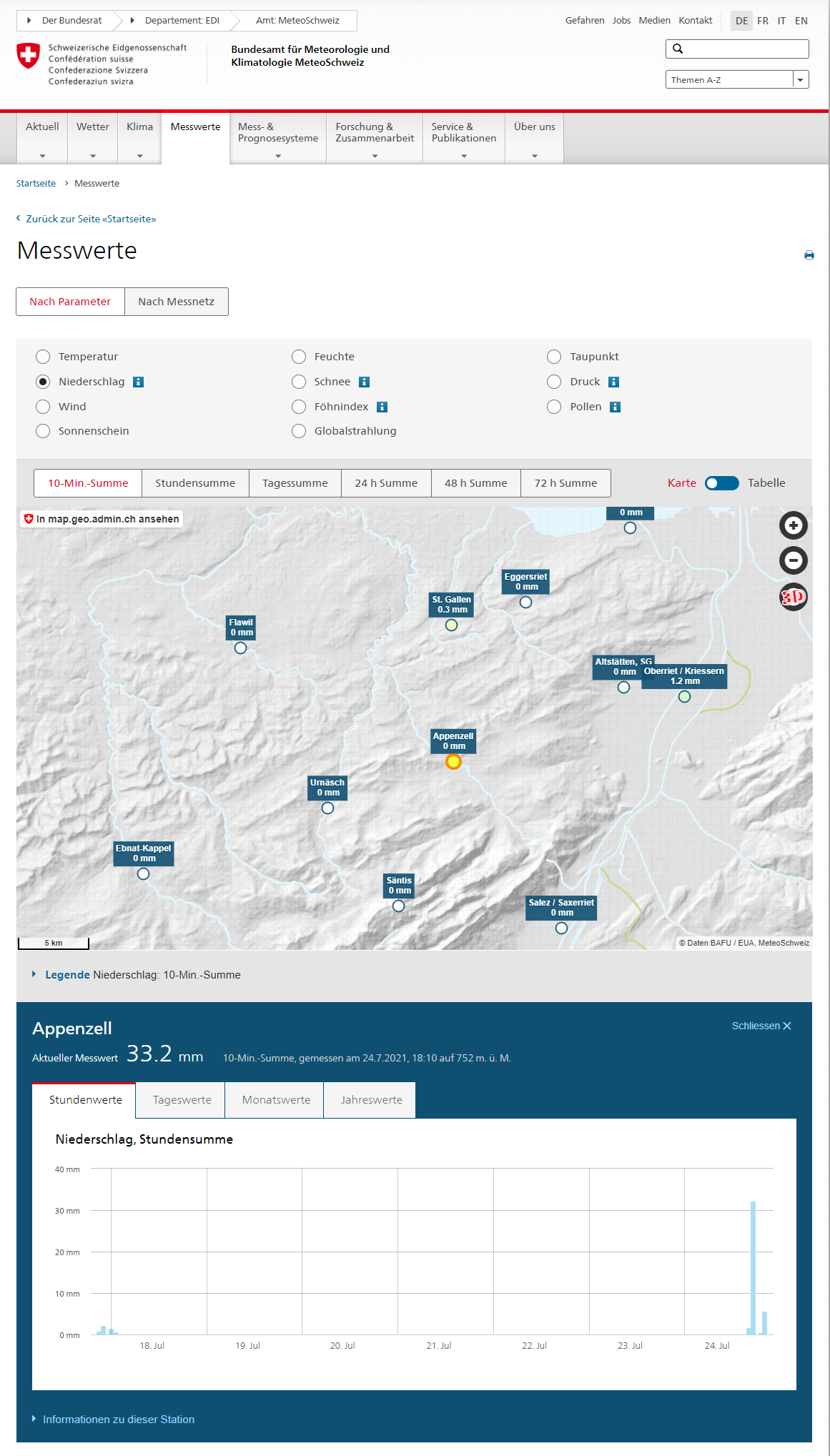Screen dimensions: 830x1456
Task: Open info icon next to Niederschlag
Action: (139, 382)
